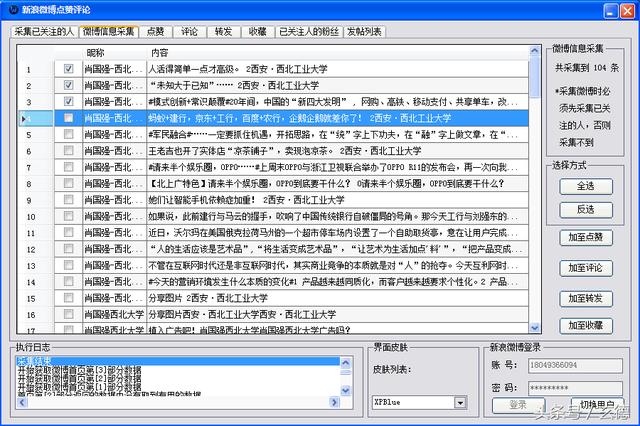
Task: Open the 转发 tab
Action: 223,32
